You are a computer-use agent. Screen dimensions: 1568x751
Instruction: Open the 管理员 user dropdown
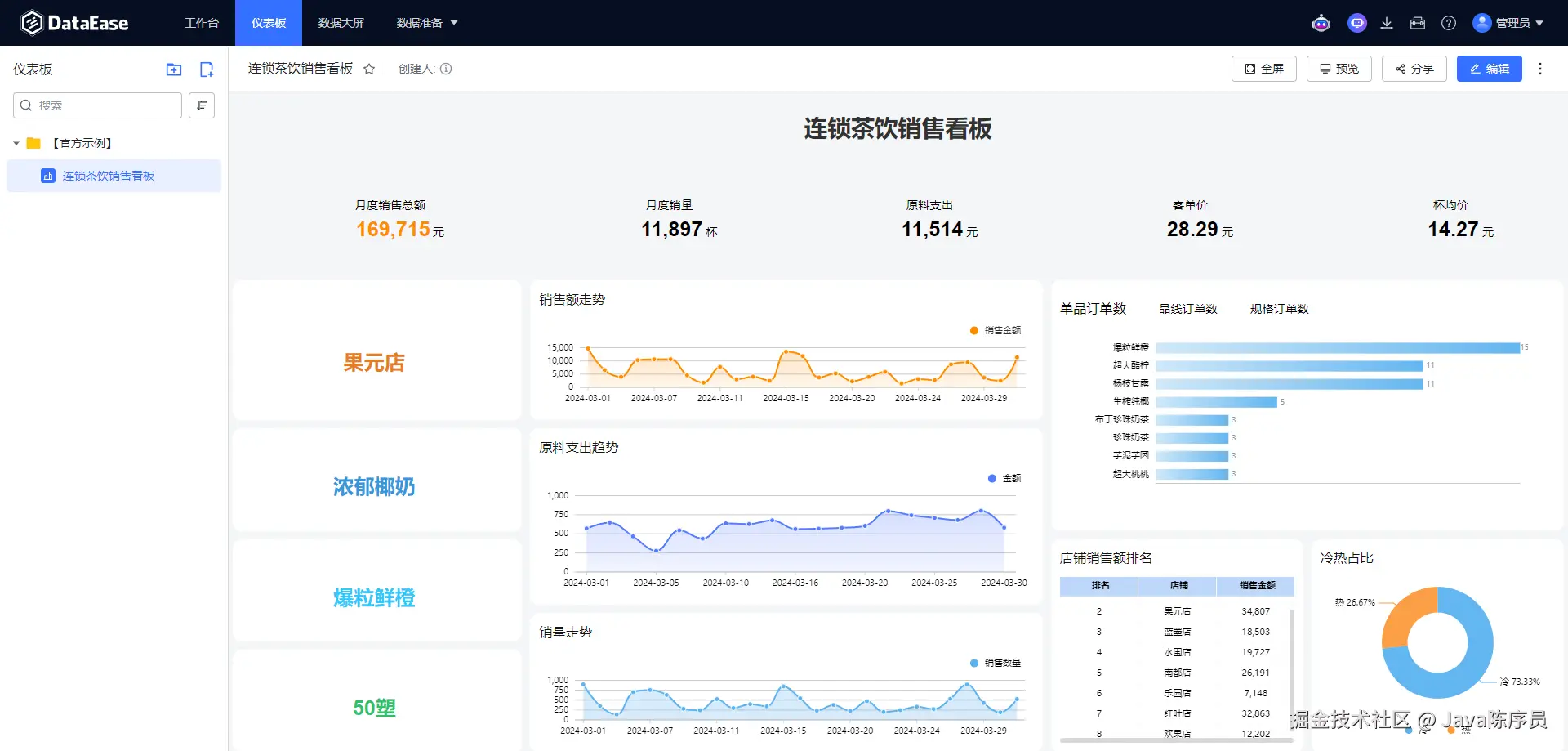[x=1508, y=23]
